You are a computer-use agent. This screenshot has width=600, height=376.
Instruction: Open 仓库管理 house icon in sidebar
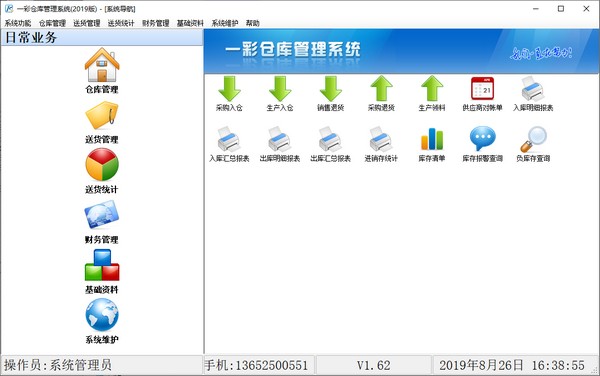102,65
